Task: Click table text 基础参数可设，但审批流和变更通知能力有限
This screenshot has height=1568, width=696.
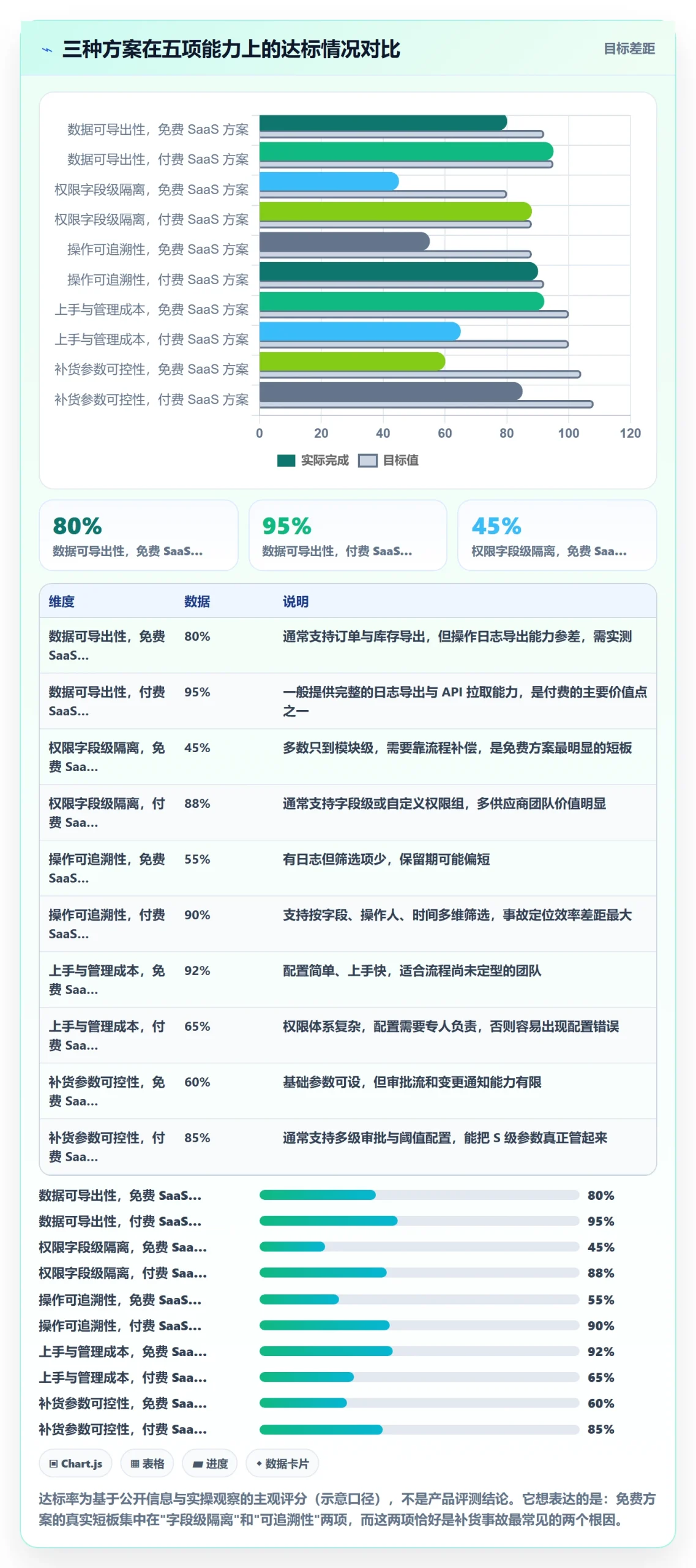Action: [412, 1082]
